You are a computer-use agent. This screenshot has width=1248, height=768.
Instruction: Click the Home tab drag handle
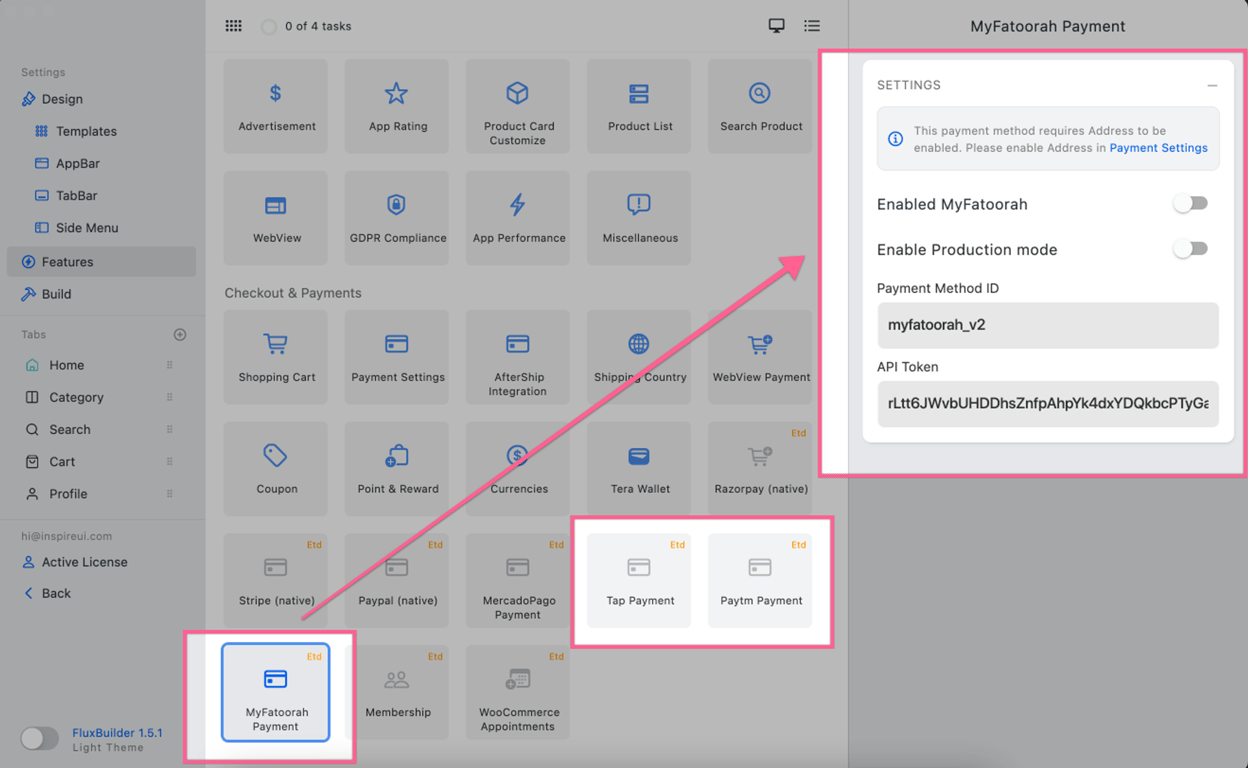[x=169, y=365]
